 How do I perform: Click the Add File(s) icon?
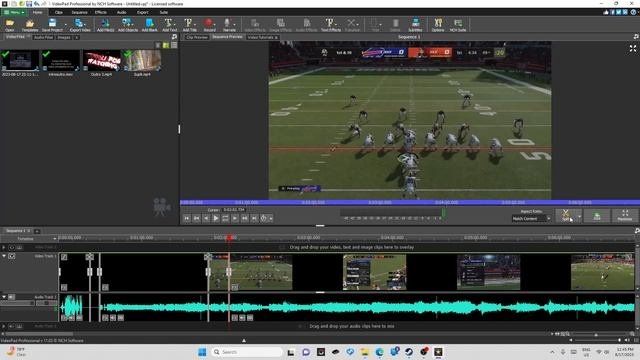coord(105,25)
